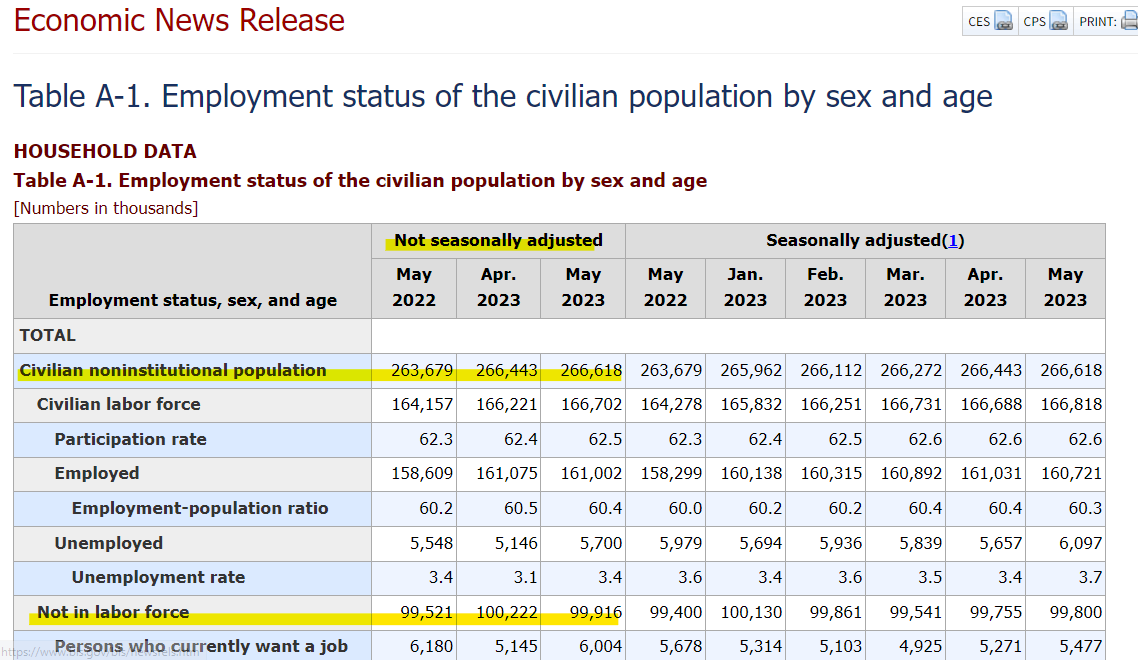1138x660 pixels.
Task: Select the Employment status, sex, and age header
Action: [193, 300]
